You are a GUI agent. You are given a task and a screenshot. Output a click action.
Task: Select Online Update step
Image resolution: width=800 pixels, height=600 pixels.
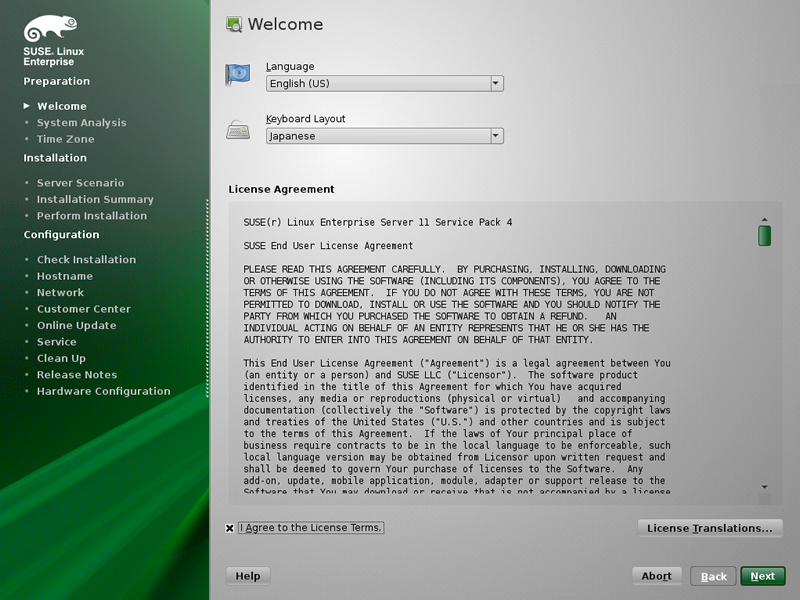77,325
